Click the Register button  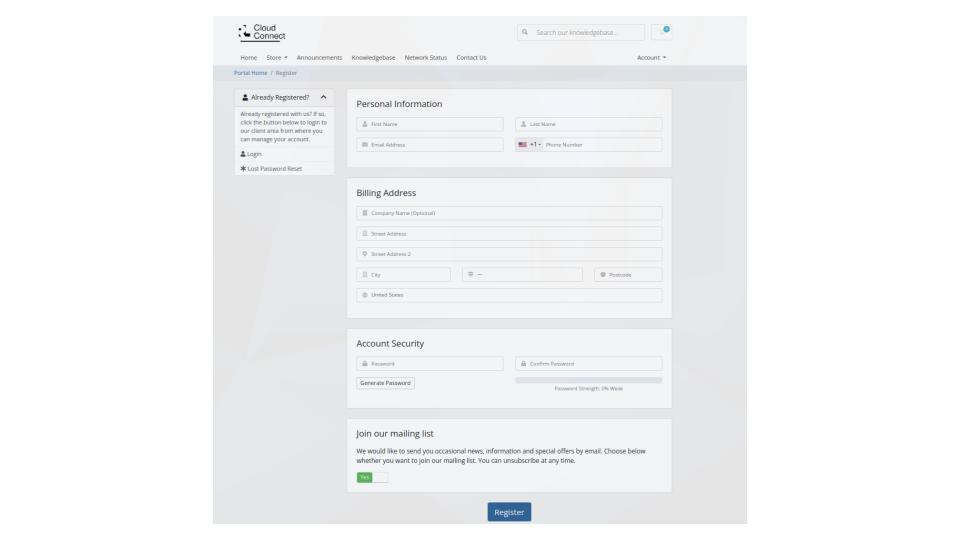coord(509,512)
